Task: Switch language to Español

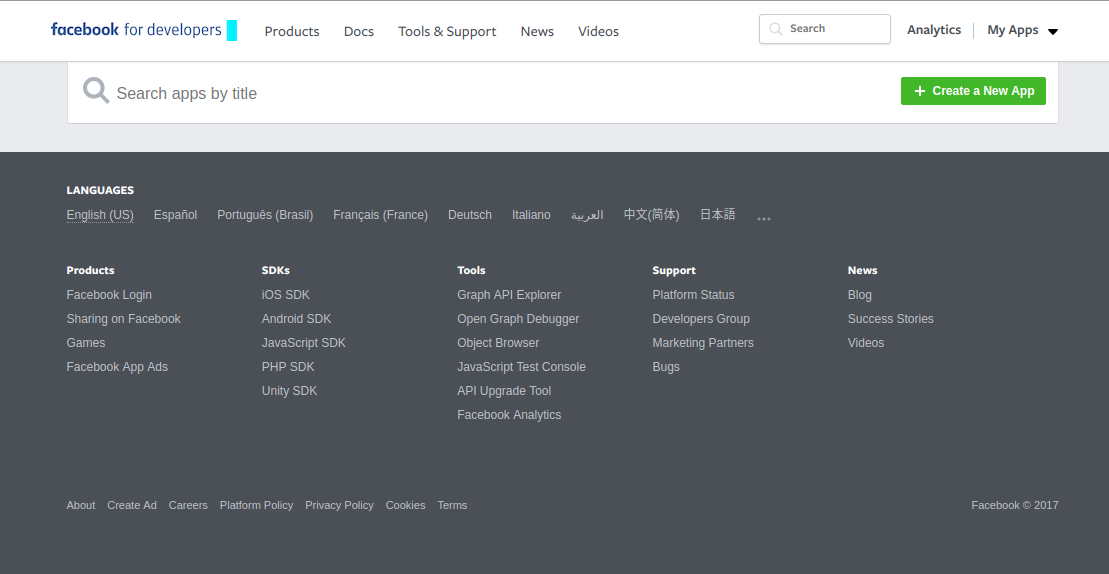Action: click(x=175, y=215)
